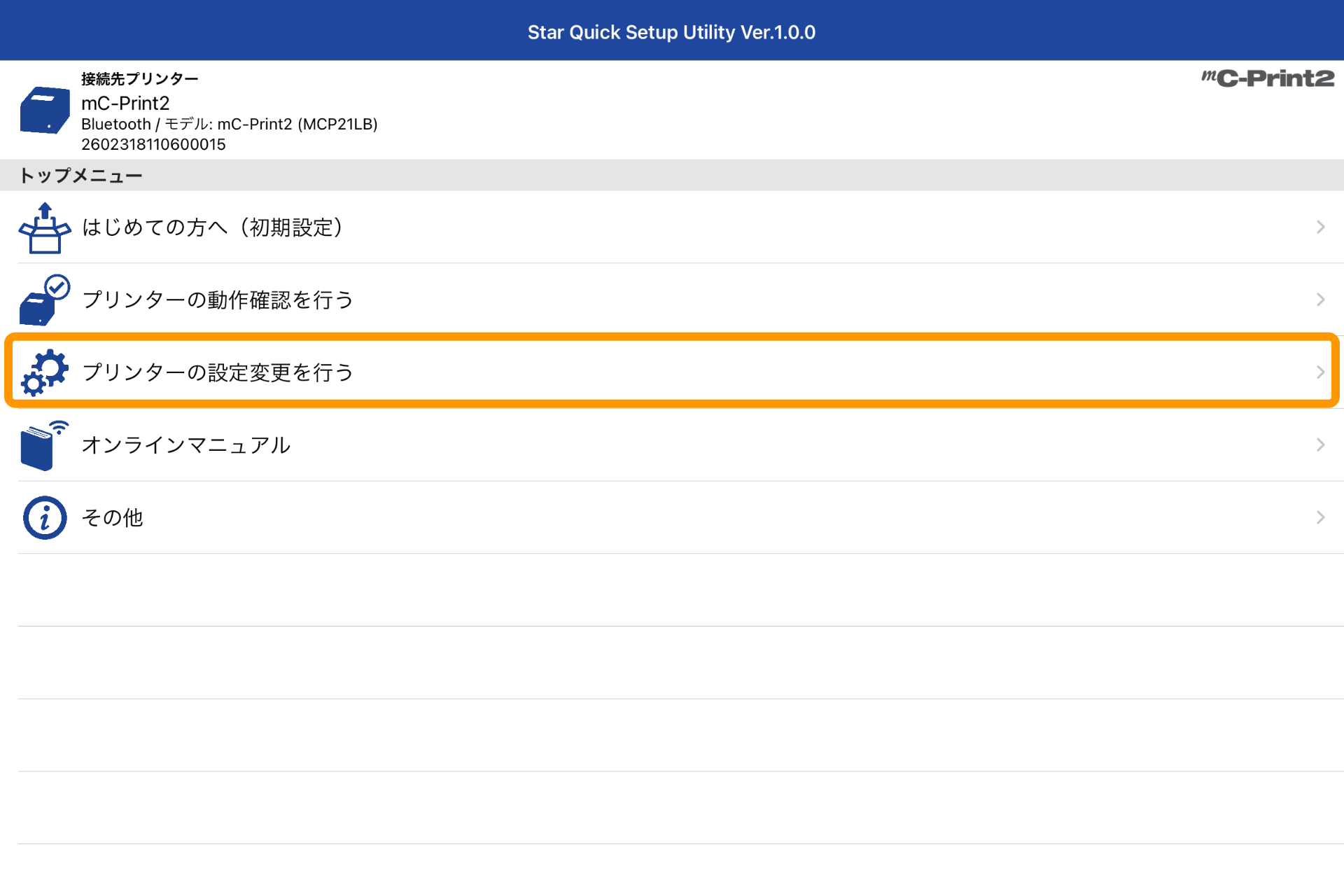Image resolution: width=1344 pixels, height=896 pixels.
Task: Click the mC-Print2 logo at top right
Action: coord(1267,78)
